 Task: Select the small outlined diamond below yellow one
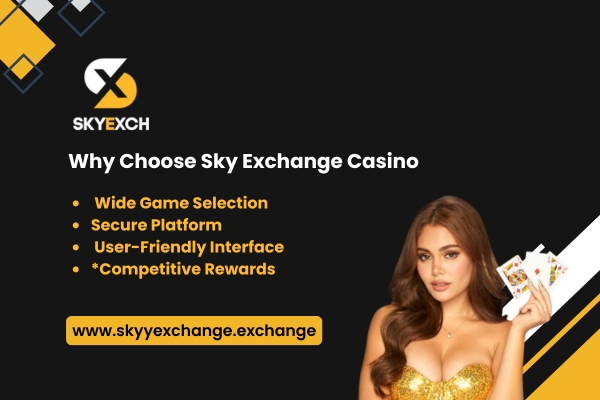pos(23,74)
